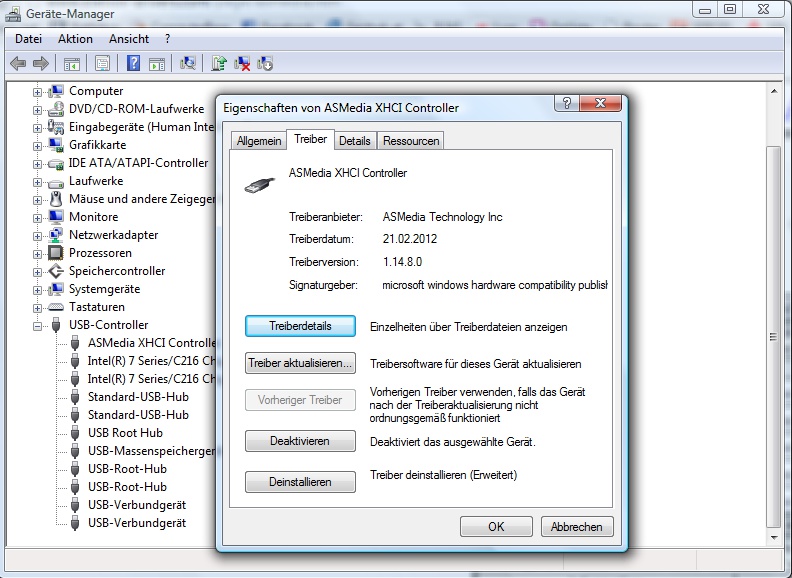
Task: Click Treiber aktualisieren... button
Action: (x=300, y=363)
